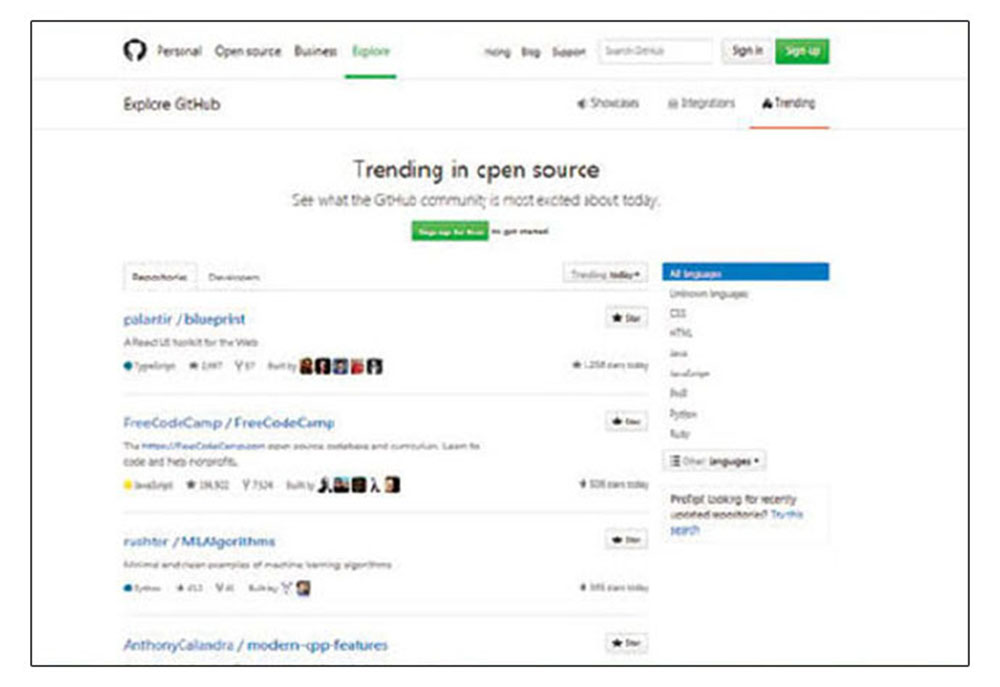View forks count of palantir / blueprint
Screen dimensions: 1000x687
pyautogui.click(x=244, y=366)
